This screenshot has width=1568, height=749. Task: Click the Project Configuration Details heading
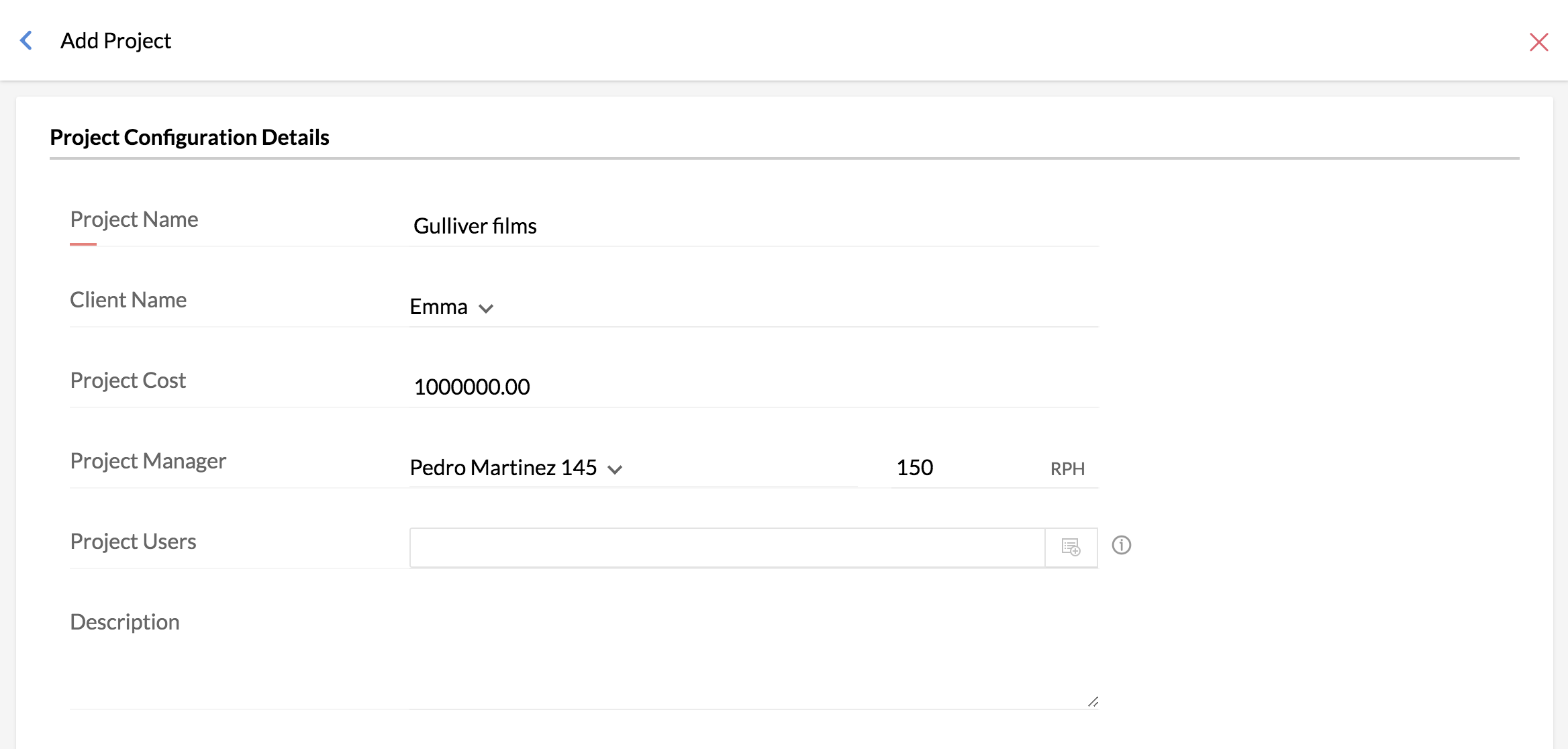coord(189,138)
